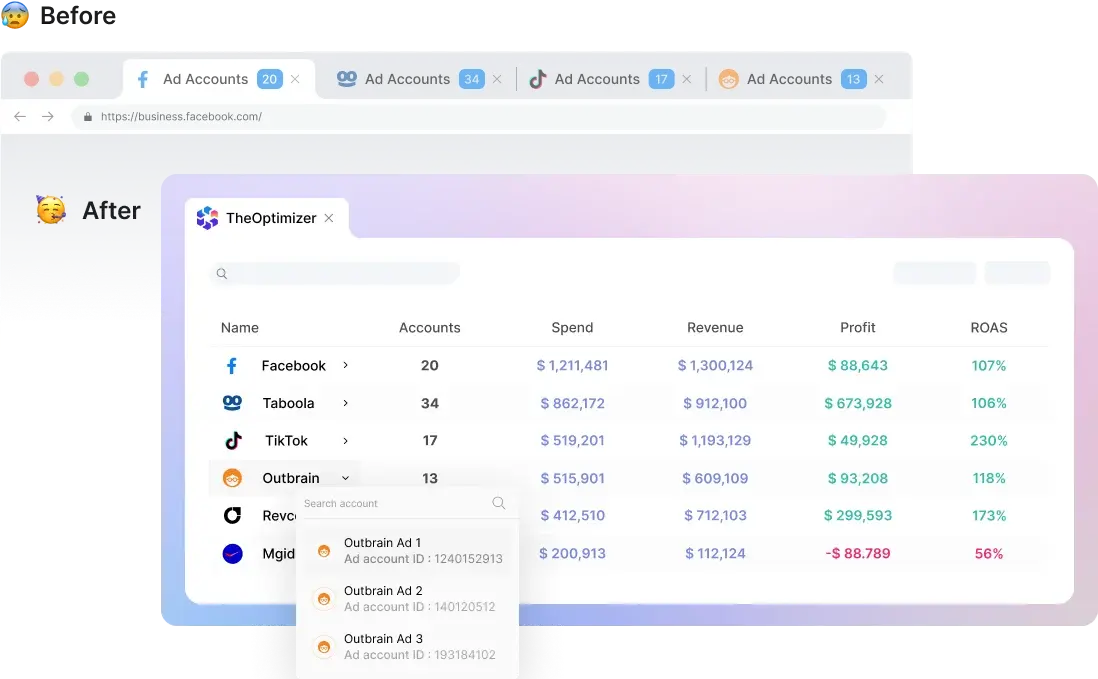Click the Taboola icon in the table row
Image resolution: width=1098 pixels, height=679 pixels.
point(232,402)
